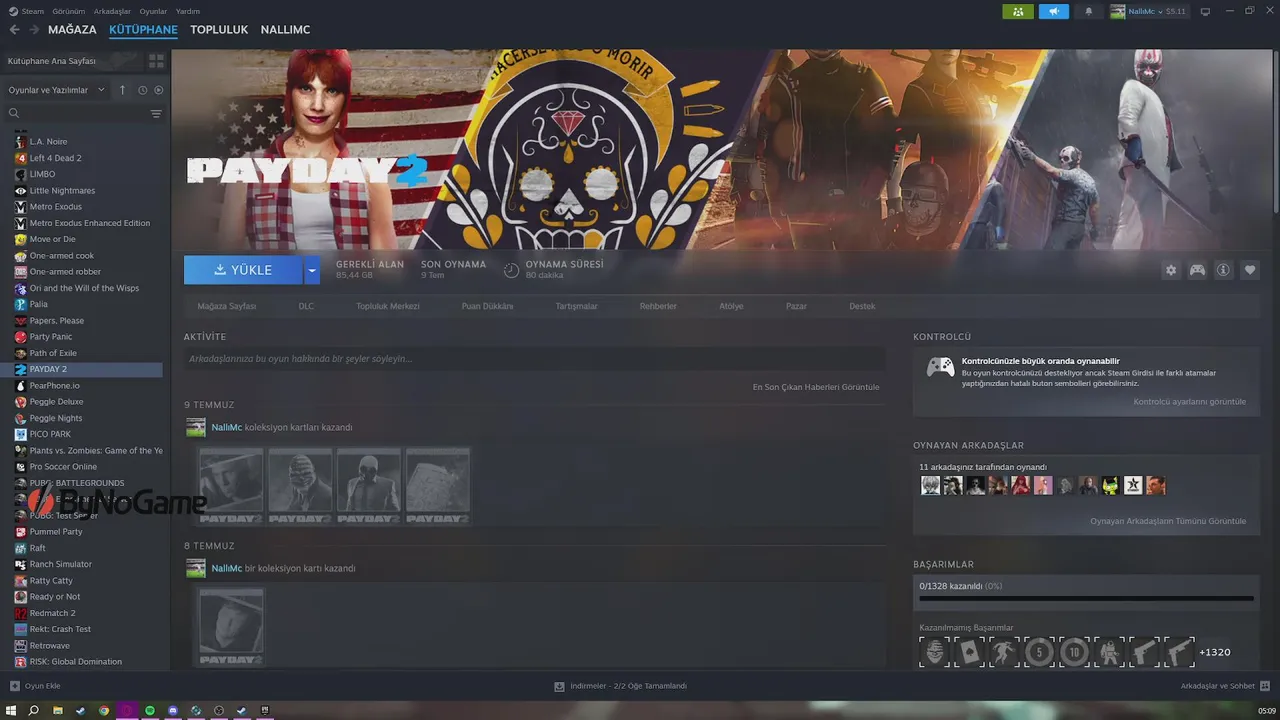Open the Görünüm menu
The height and width of the screenshot is (720, 1280).
[68, 11]
